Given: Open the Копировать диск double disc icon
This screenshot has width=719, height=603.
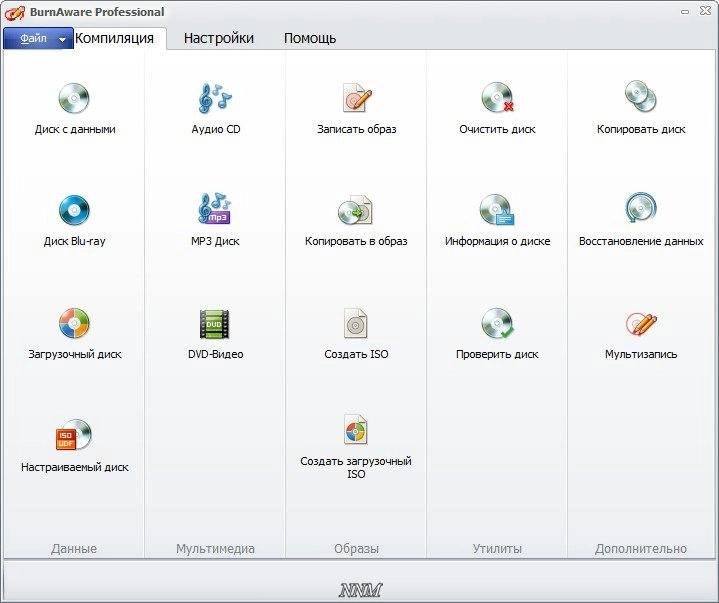Looking at the screenshot, I should pyautogui.click(x=641, y=96).
